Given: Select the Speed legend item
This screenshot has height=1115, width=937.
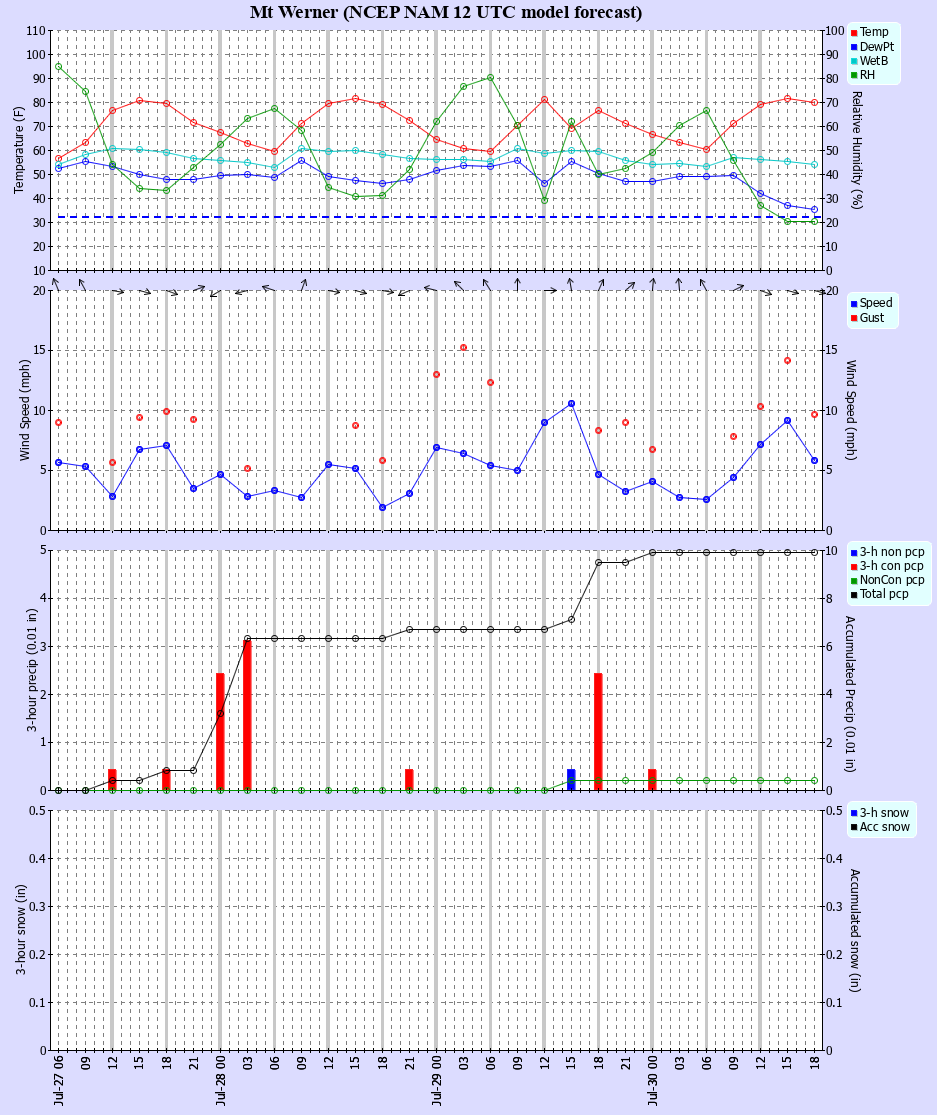Looking at the screenshot, I should [870, 303].
